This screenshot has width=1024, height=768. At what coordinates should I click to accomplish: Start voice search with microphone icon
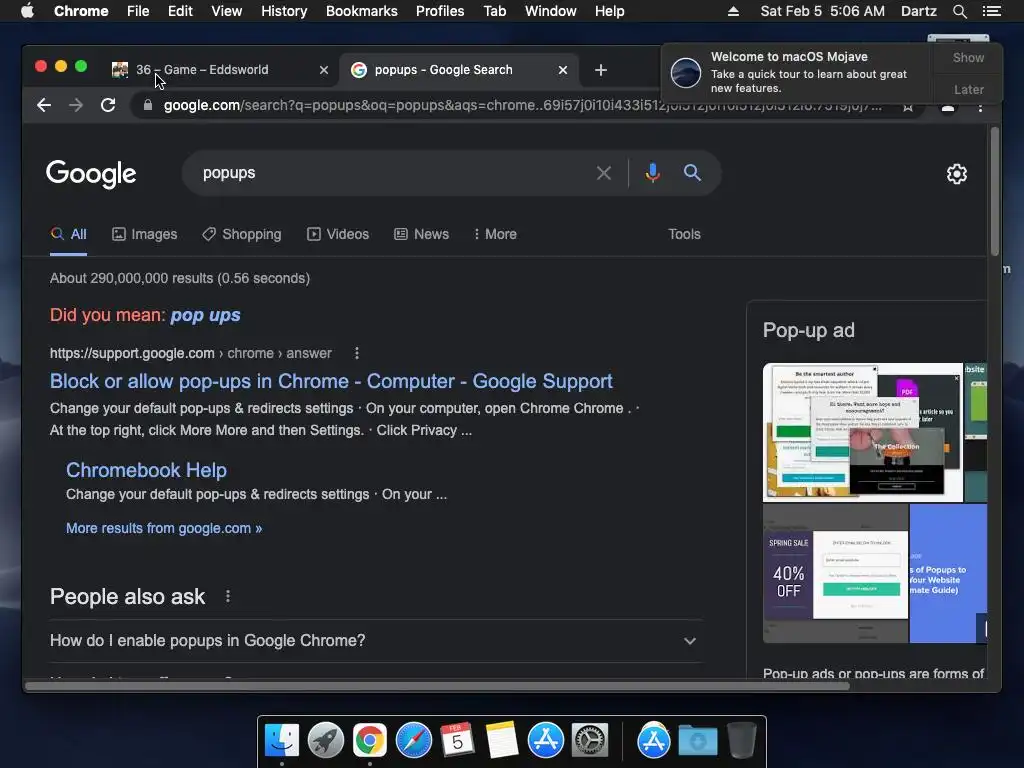[652, 173]
